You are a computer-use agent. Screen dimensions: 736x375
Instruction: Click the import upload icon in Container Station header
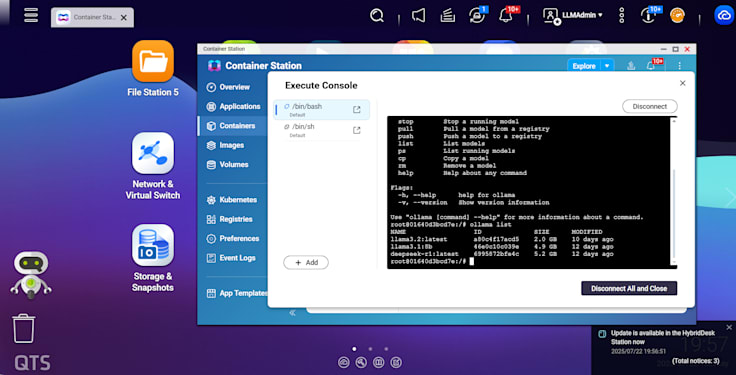coord(631,66)
